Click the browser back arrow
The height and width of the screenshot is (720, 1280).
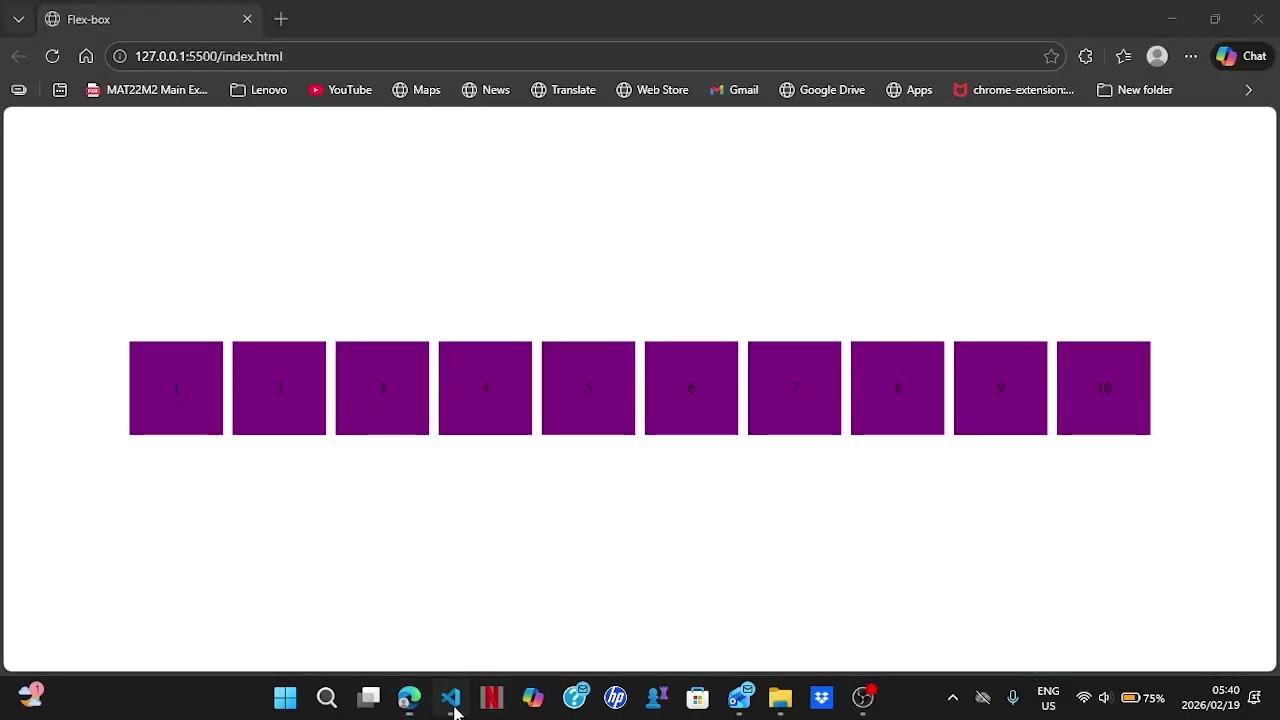pyautogui.click(x=19, y=56)
